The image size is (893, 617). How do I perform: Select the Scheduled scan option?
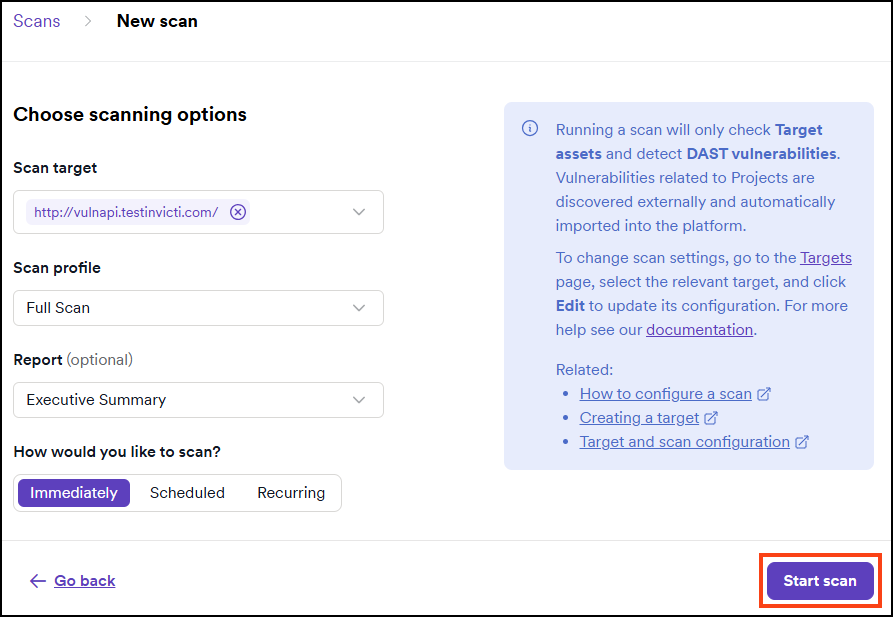[187, 492]
